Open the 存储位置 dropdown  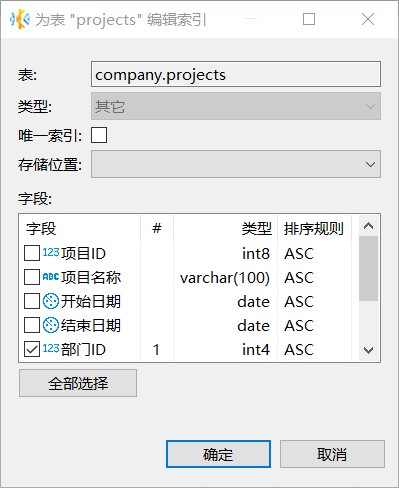236,164
